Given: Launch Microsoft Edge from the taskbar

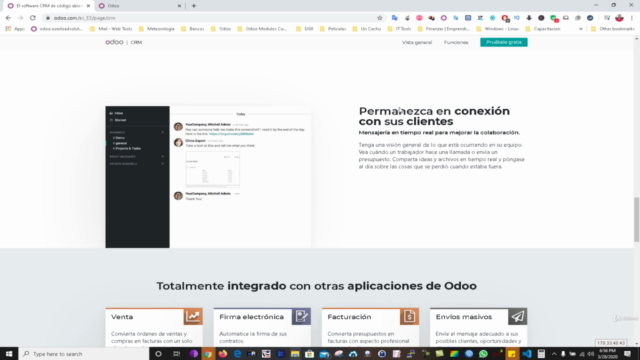Looking at the screenshot, I should point(238,354).
